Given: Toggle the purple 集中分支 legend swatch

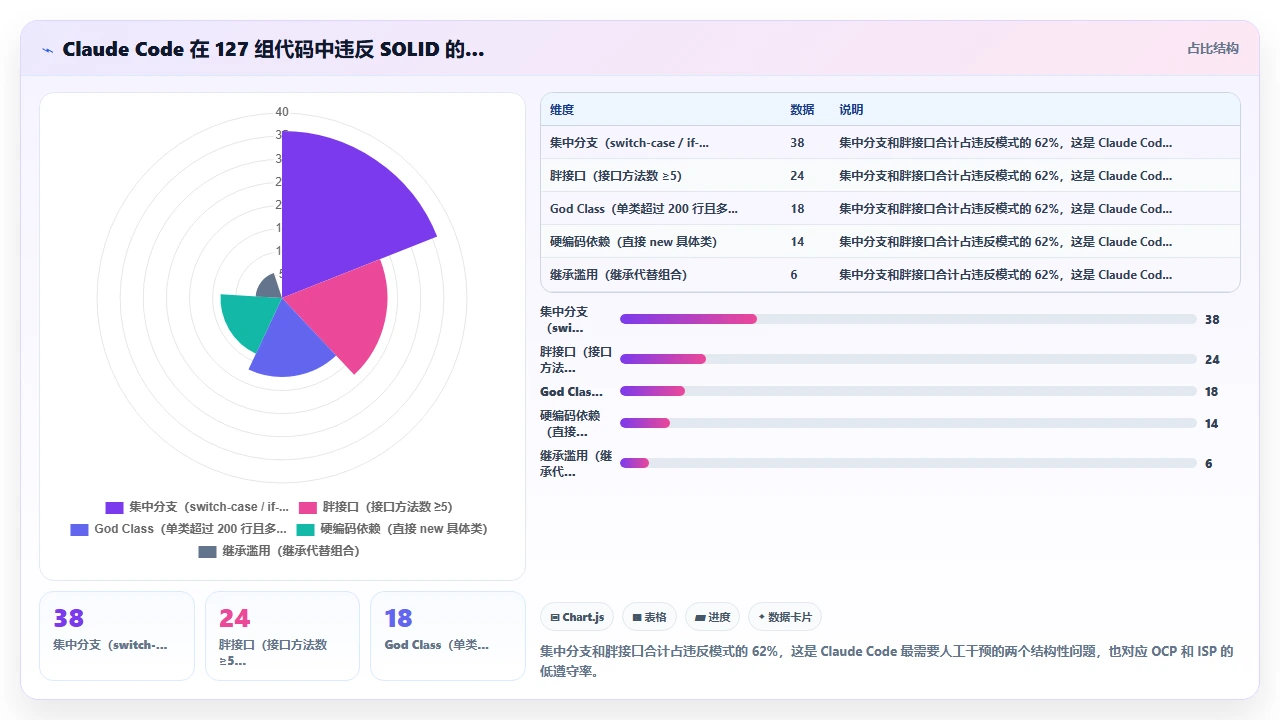Looking at the screenshot, I should [114, 507].
